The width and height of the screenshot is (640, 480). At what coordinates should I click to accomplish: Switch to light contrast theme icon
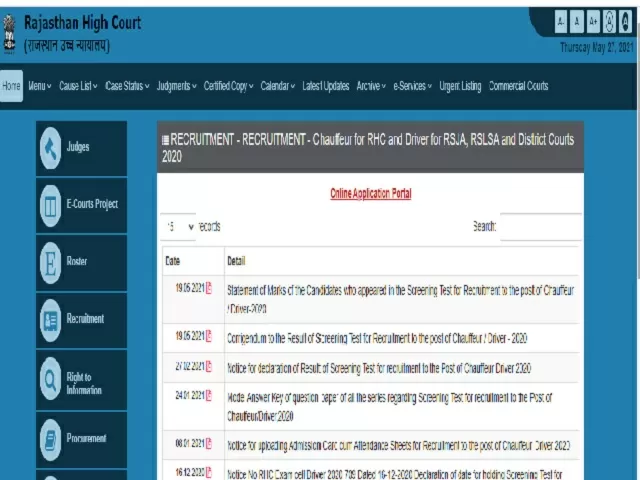coord(609,21)
